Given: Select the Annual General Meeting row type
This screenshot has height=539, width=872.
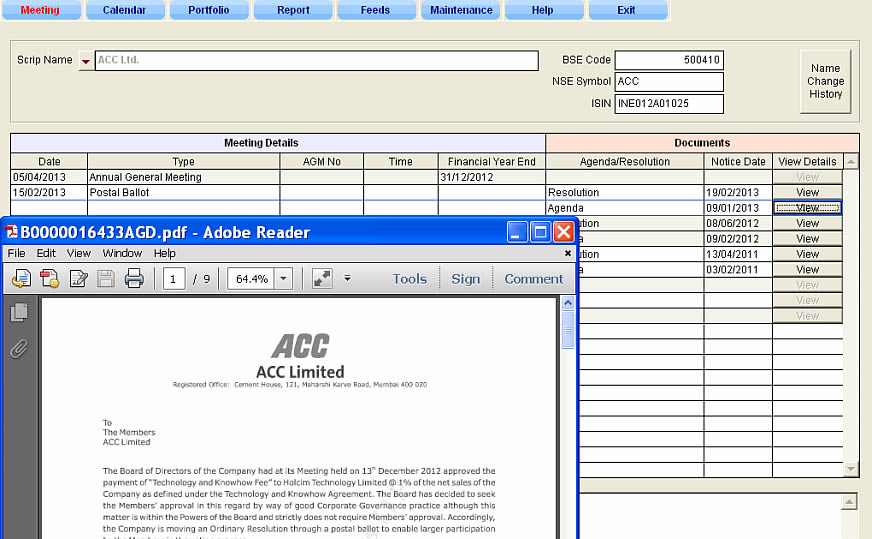Looking at the screenshot, I should click(184, 177).
